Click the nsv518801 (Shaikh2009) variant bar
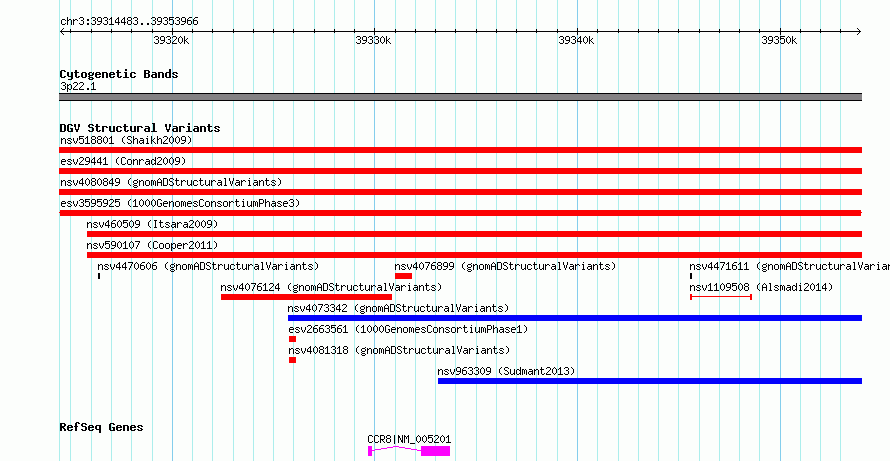This screenshot has height=461, width=890. pyautogui.click(x=460, y=150)
